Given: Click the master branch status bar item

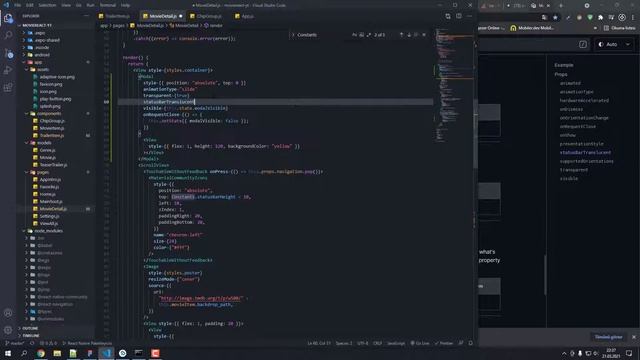Looking at the screenshot, I should tap(14, 343).
